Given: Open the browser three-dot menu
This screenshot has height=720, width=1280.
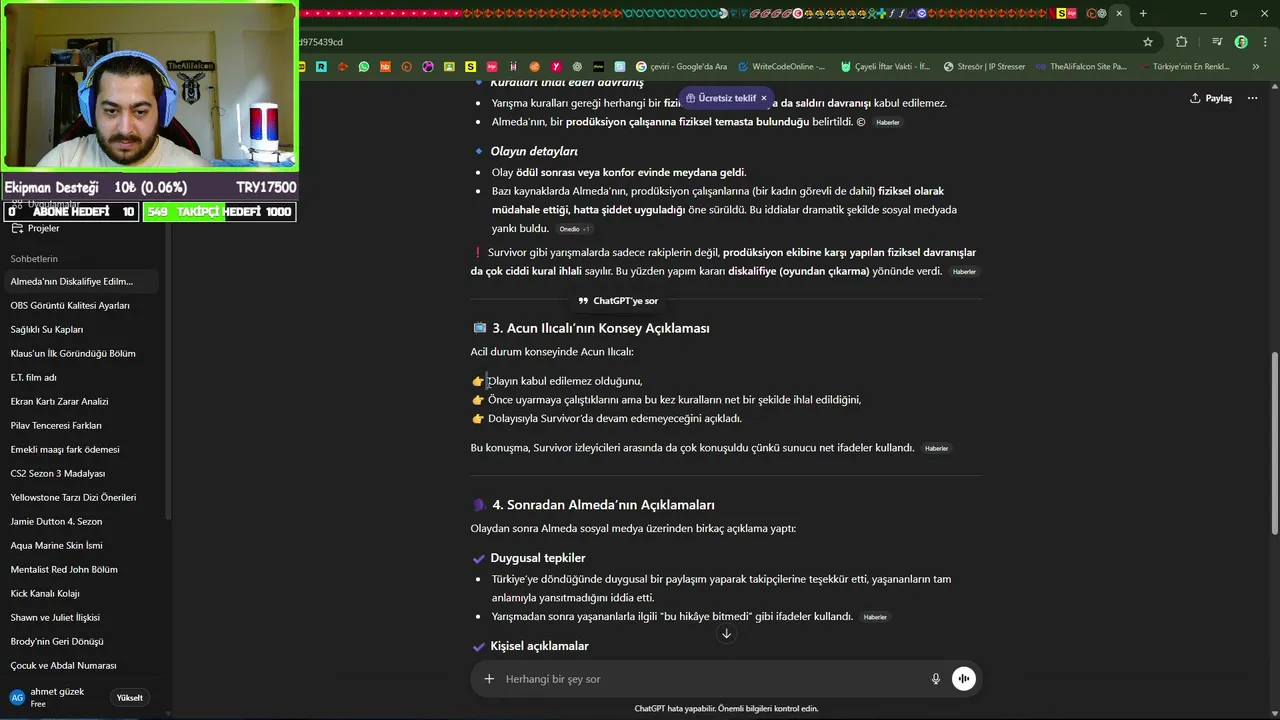Looking at the screenshot, I should click(1264, 42).
